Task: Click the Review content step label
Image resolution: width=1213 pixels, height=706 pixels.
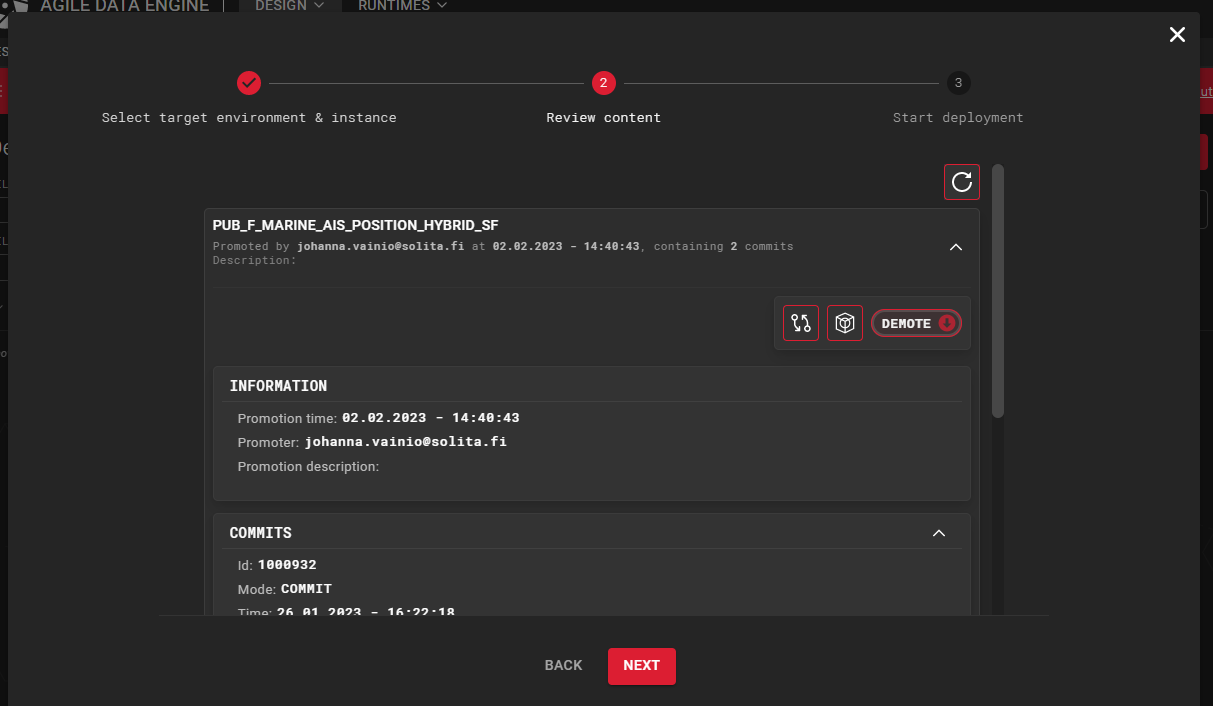Action: tap(603, 118)
